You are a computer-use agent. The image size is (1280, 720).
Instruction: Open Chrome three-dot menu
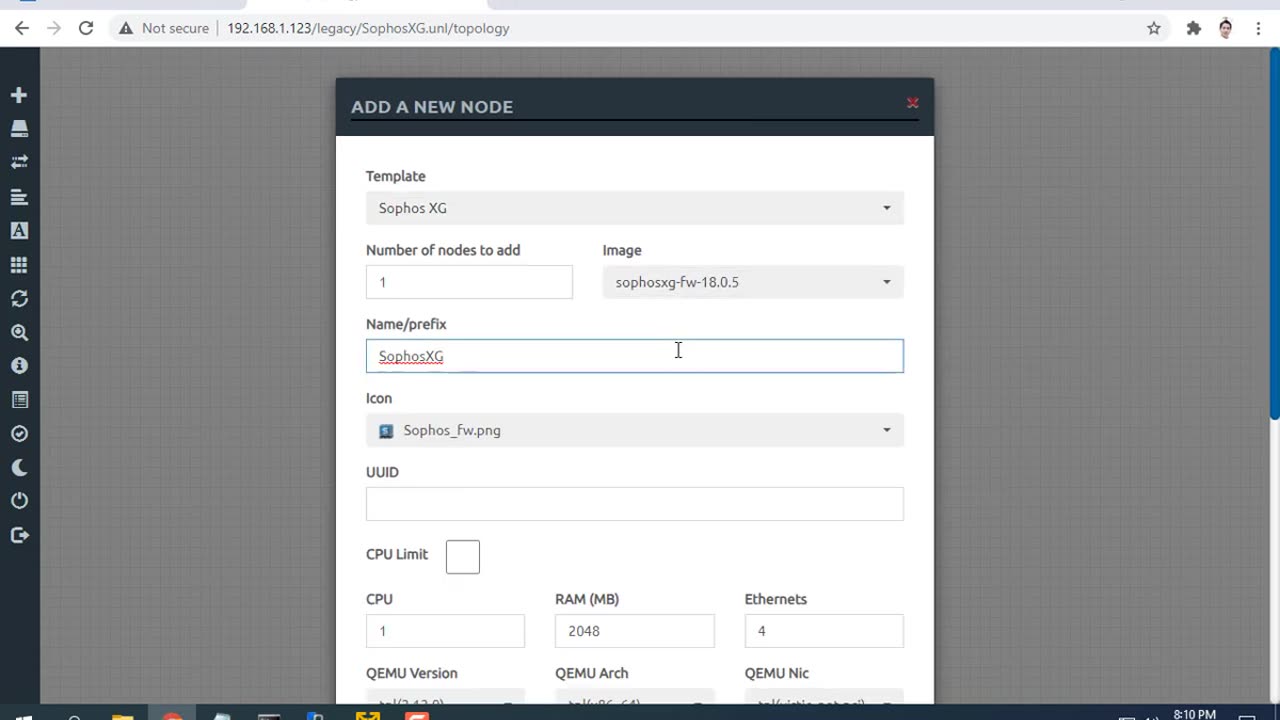pos(1258,28)
